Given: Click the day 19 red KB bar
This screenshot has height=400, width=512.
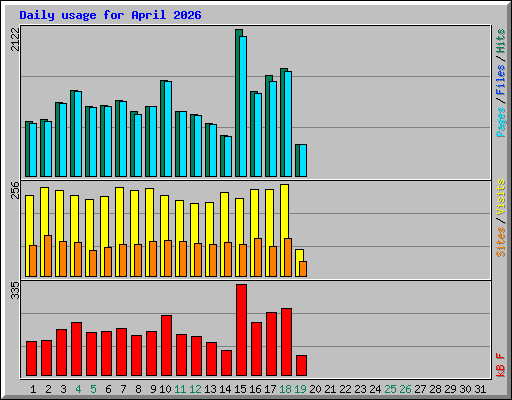Looking at the screenshot, I should pos(301,366).
